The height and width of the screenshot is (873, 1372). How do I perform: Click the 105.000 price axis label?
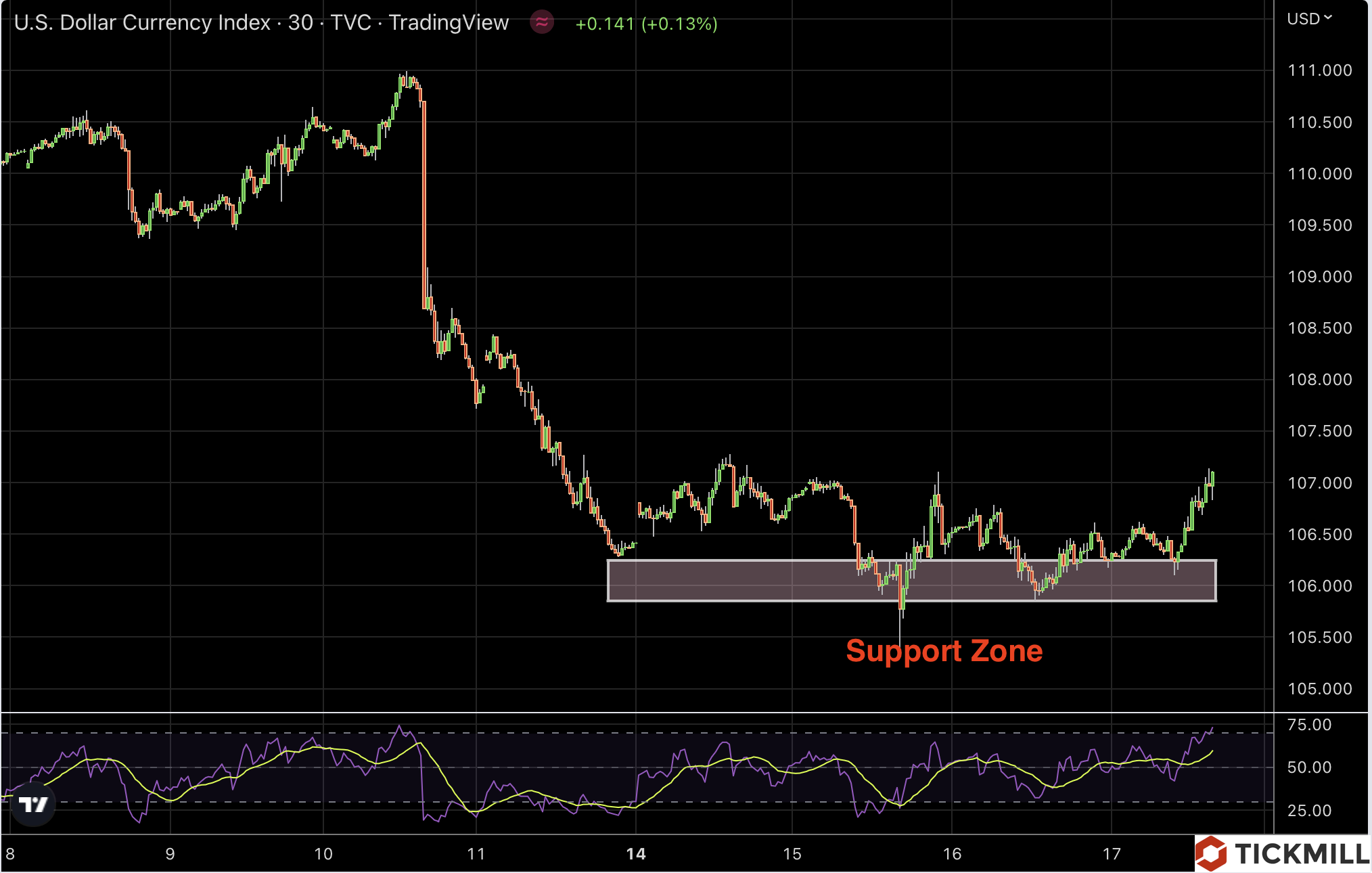pyautogui.click(x=1319, y=689)
